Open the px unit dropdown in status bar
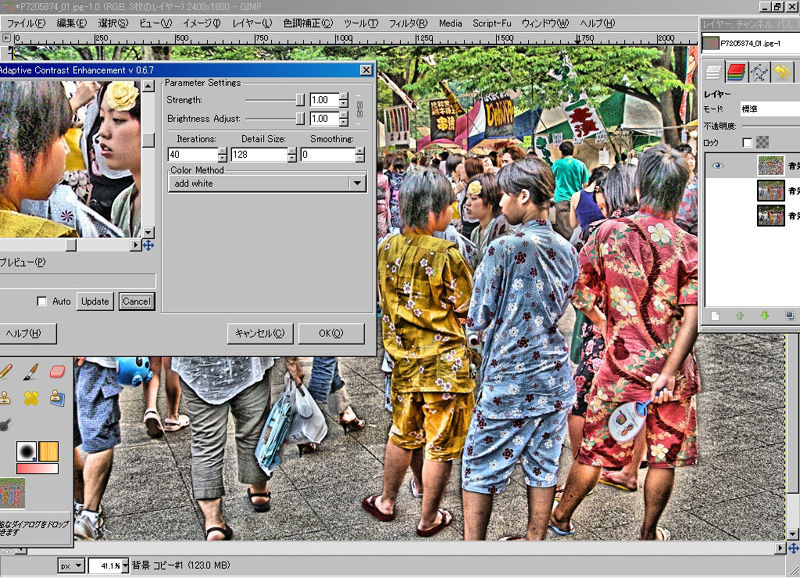Screen dimensions: 800x578 70,565
